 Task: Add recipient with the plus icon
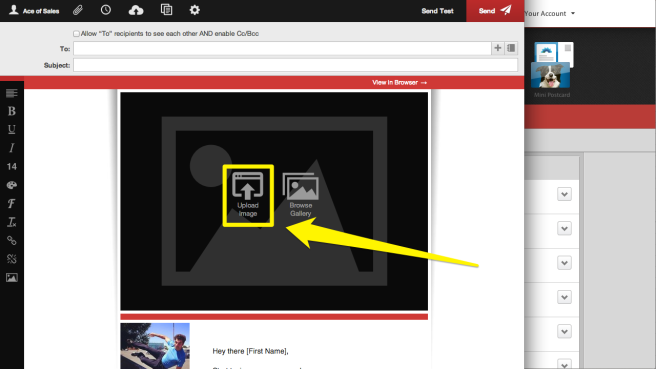click(x=497, y=48)
